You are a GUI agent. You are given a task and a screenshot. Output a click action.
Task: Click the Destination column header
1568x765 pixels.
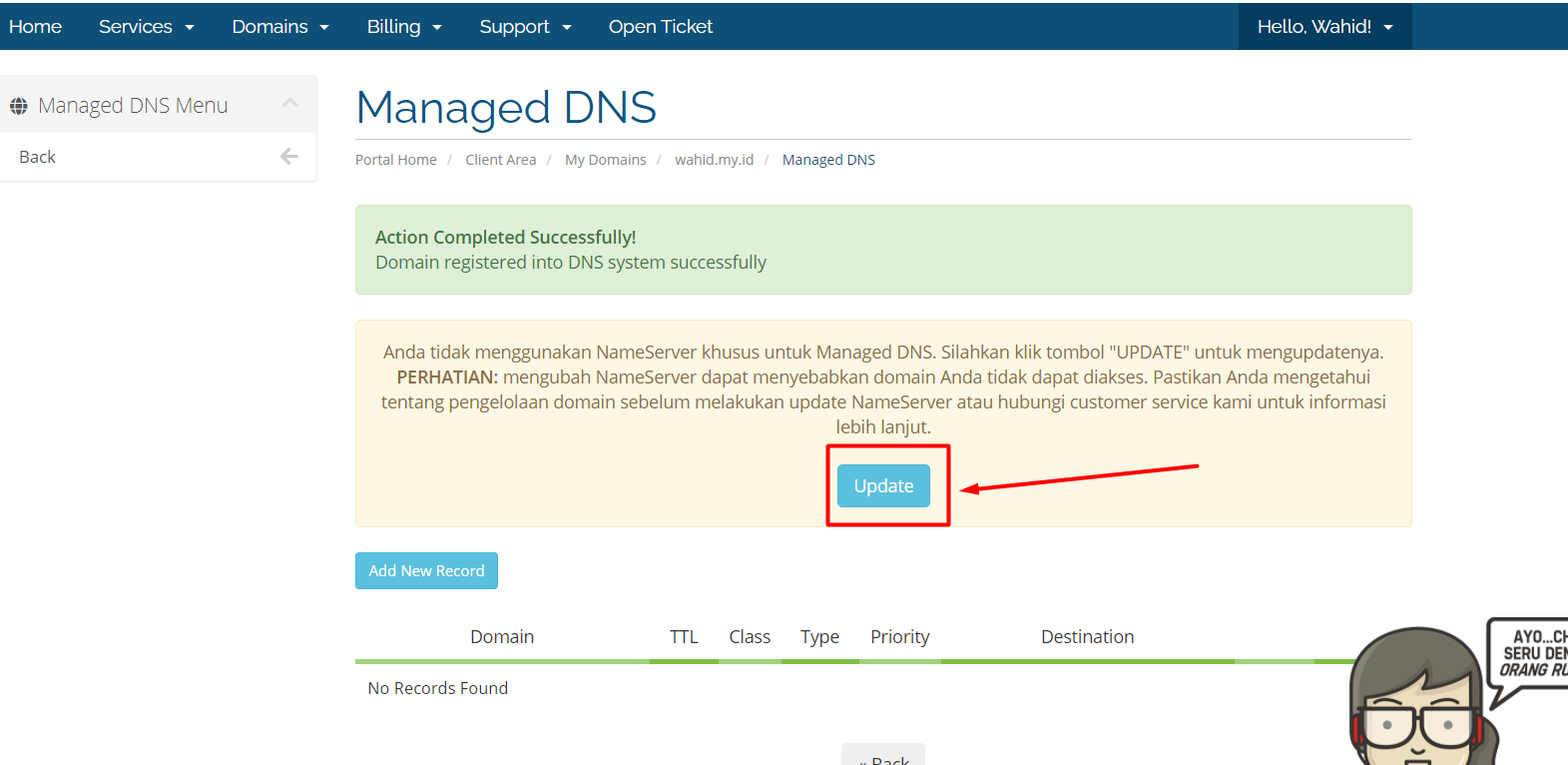click(1088, 637)
